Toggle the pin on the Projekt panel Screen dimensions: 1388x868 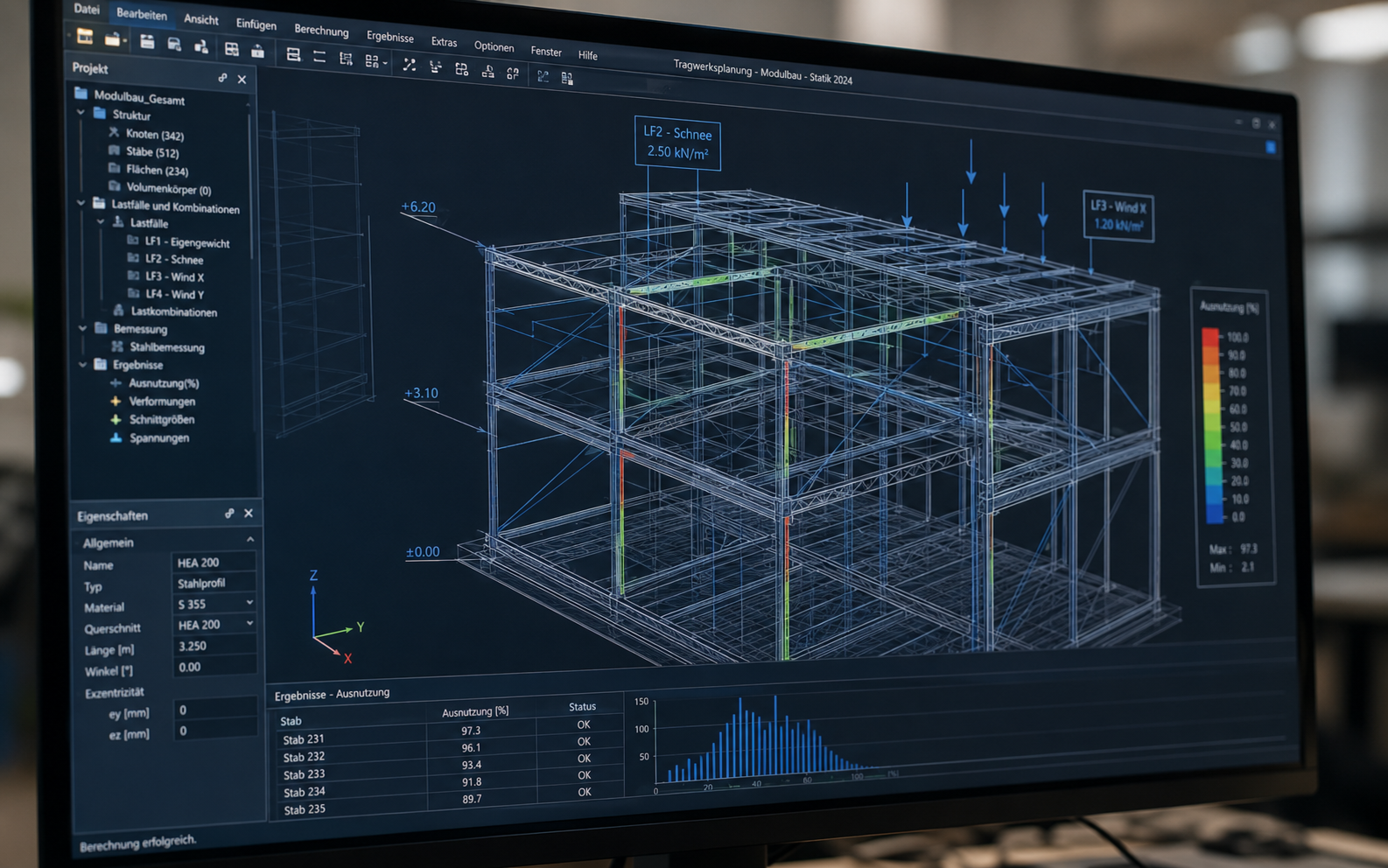(x=222, y=78)
